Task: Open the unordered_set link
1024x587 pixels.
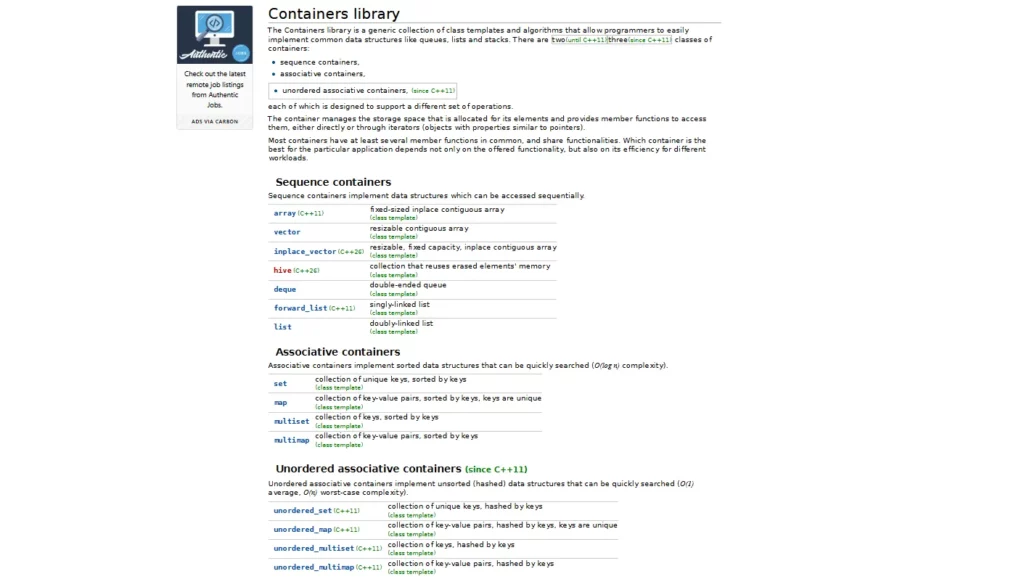Action: click(302, 511)
